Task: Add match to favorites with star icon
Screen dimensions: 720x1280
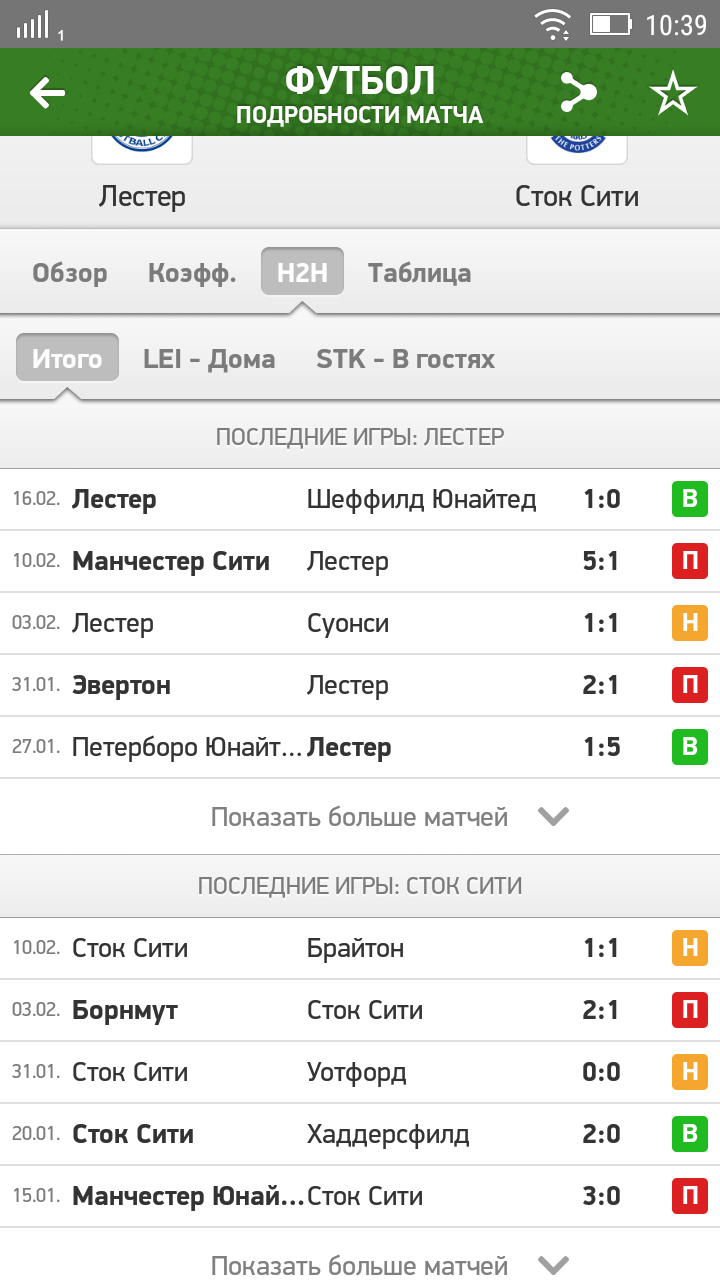Action: click(672, 93)
